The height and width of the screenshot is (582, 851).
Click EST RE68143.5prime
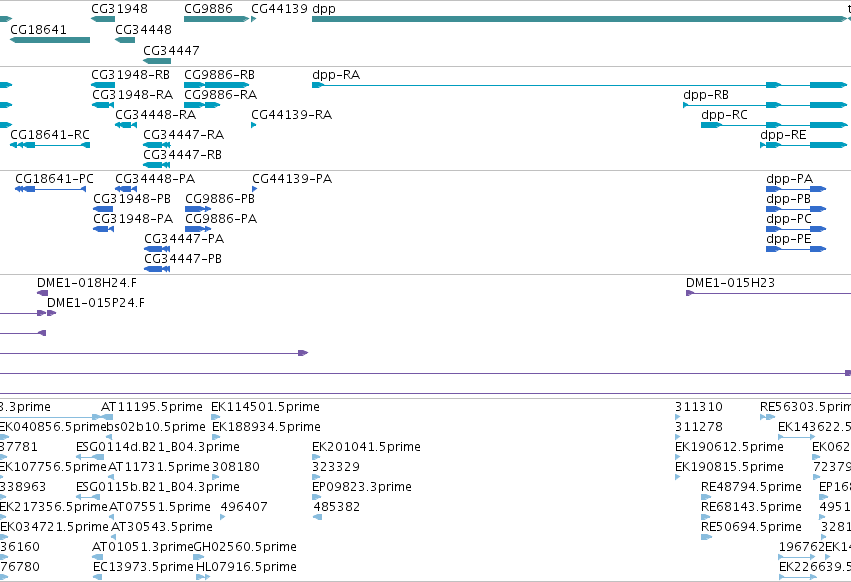pos(706,517)
